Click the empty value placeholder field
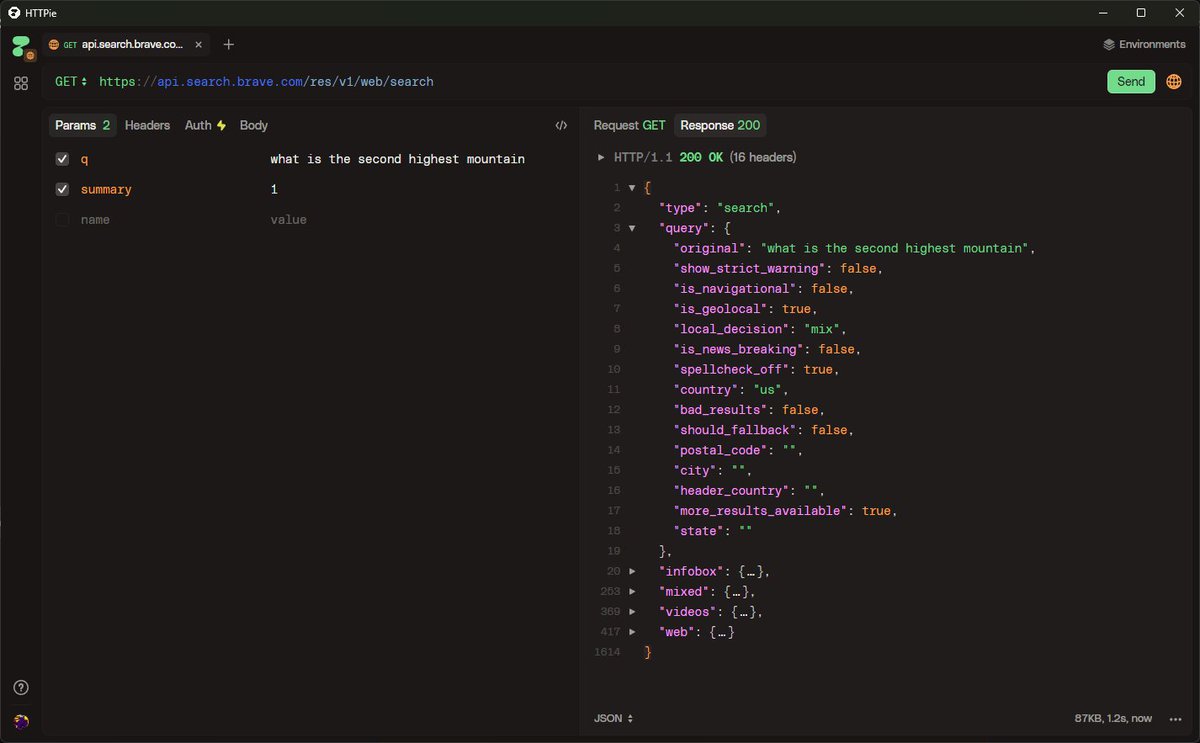Viewport: 1200px width, 743px height. click(x=288, y=219)
